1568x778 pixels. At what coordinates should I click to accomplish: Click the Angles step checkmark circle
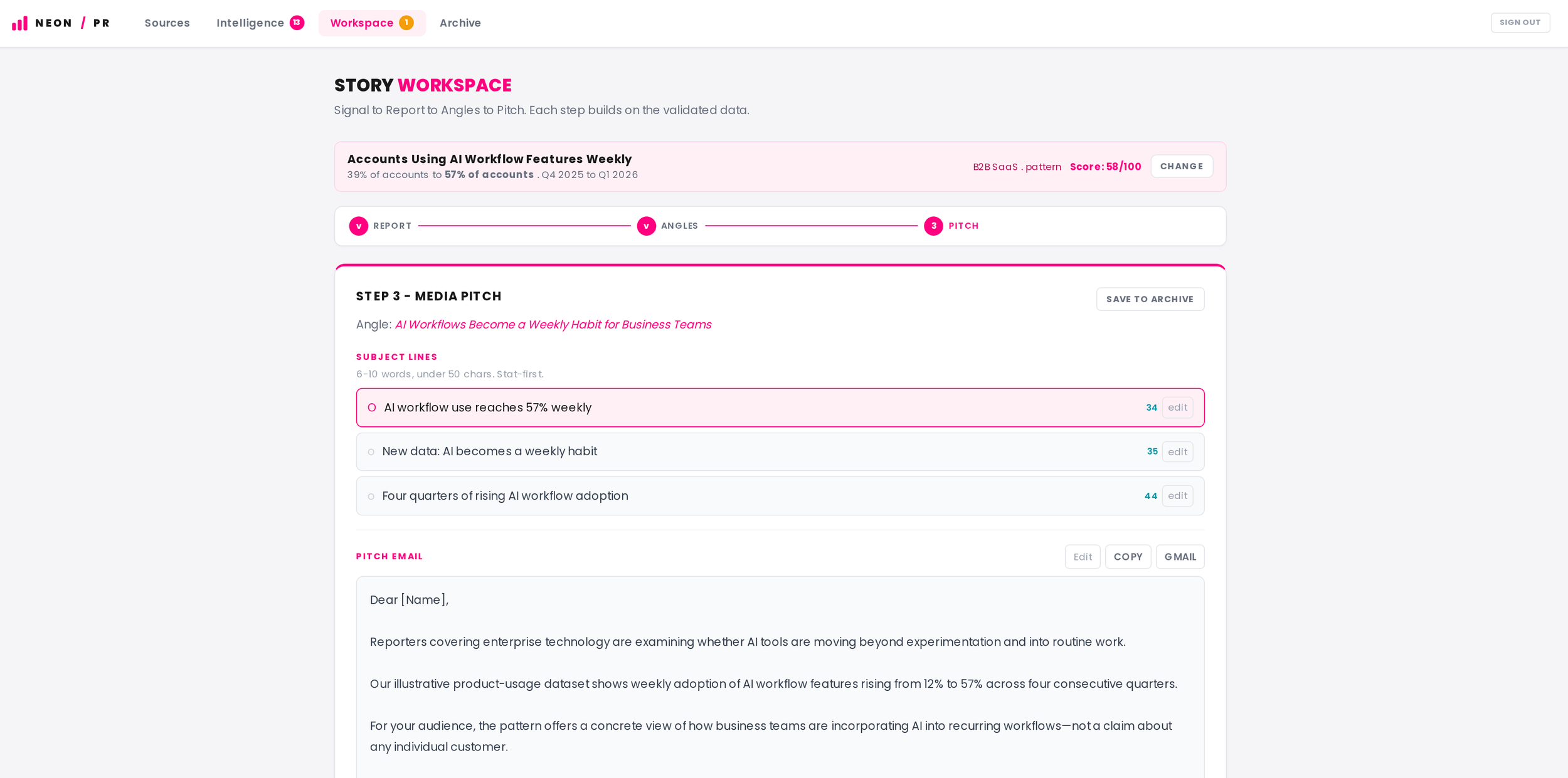coord(646,226)
